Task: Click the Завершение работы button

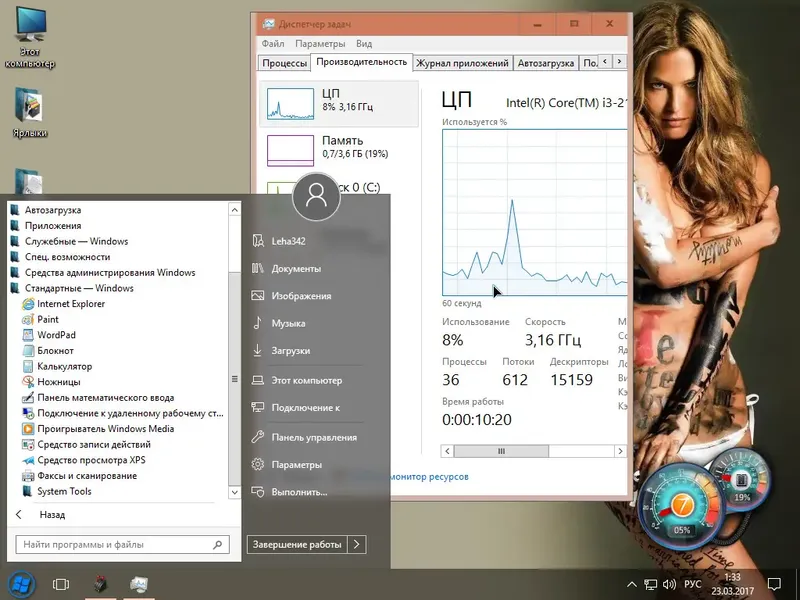Action: (x=297, y=544)
